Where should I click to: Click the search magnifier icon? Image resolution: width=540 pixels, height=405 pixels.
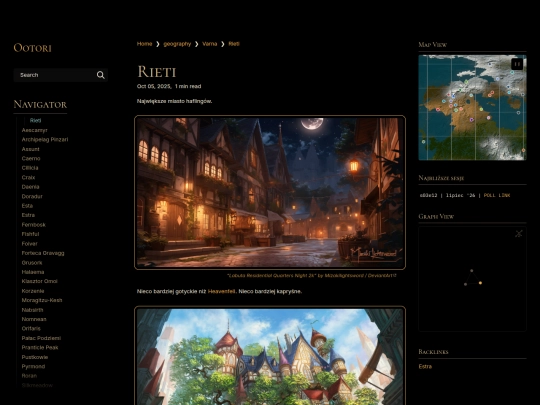[x=101, y=75]
